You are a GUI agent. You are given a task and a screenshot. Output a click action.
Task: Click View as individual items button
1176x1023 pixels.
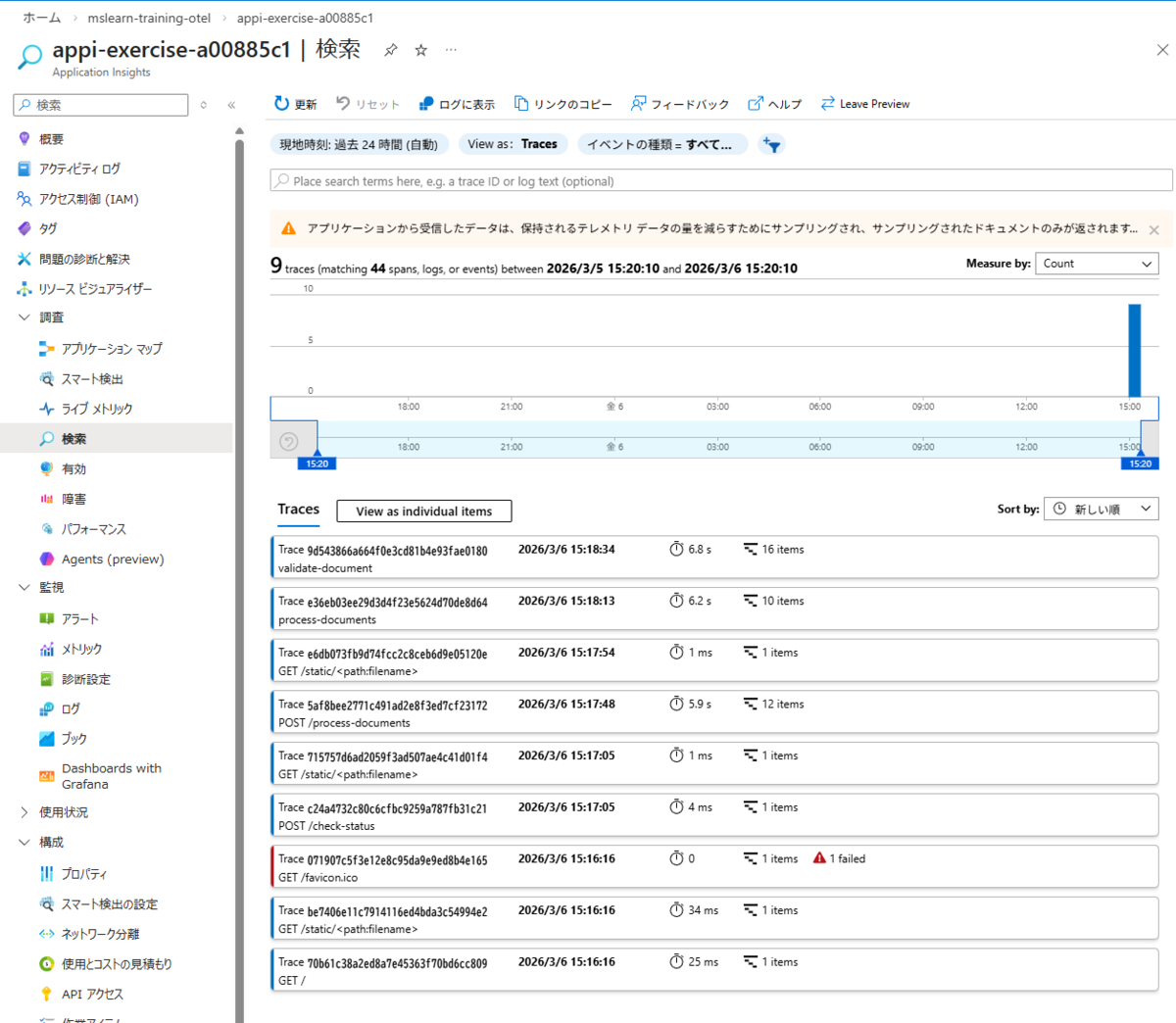tap(423, 511)
